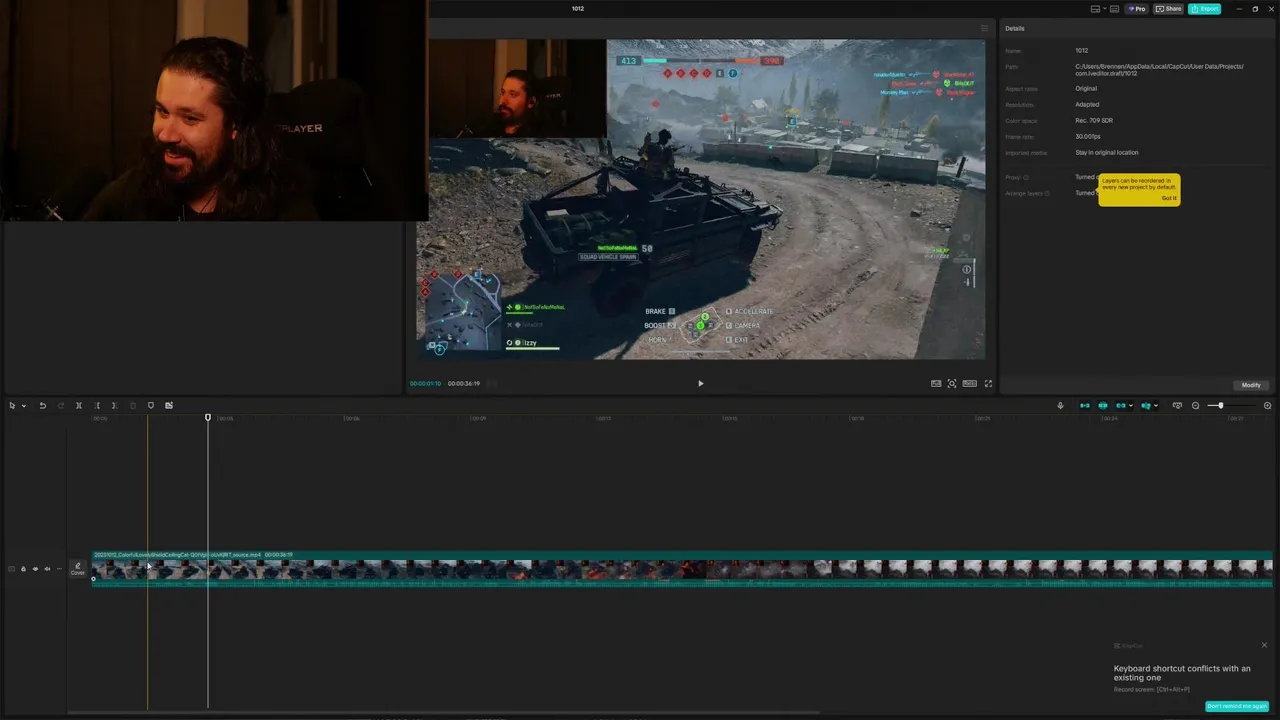Click the 30.00fps frame rate value
The width and height of the screenshot is (1280, 720).
coord(1088,136)
